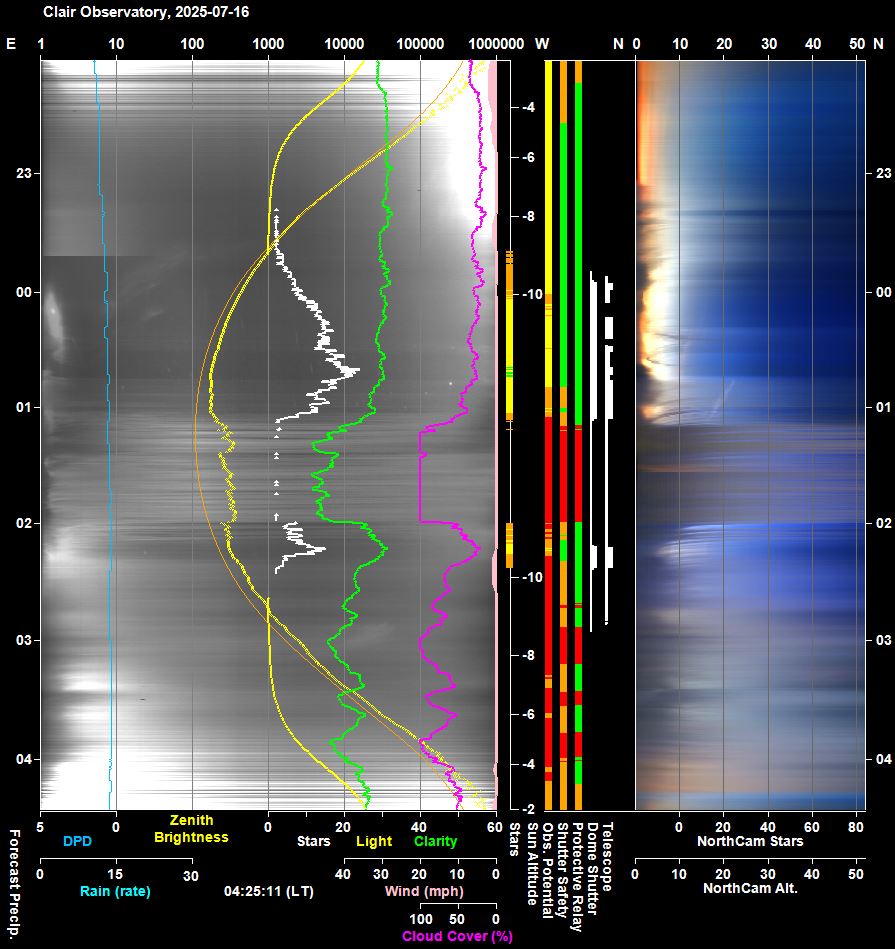Click the yellow Zenith Brightness legend label

click(191, 829)
